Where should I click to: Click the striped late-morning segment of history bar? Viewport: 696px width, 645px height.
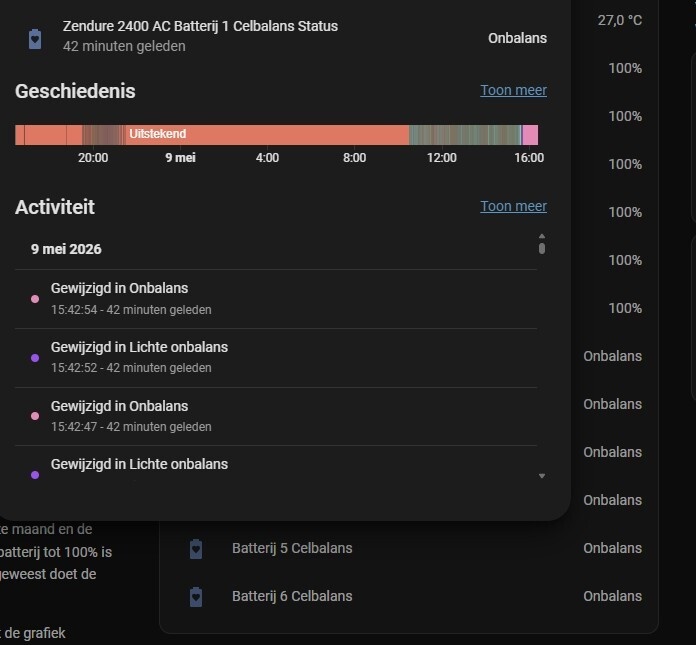(x=465, y=135)
